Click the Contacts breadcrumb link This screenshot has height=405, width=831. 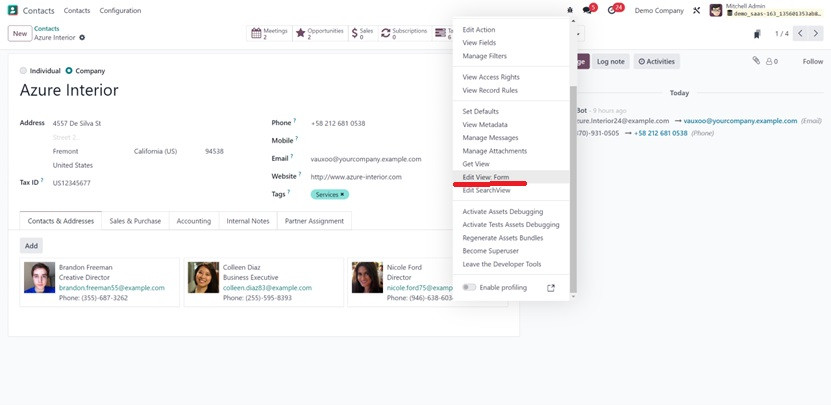(47, 29)
